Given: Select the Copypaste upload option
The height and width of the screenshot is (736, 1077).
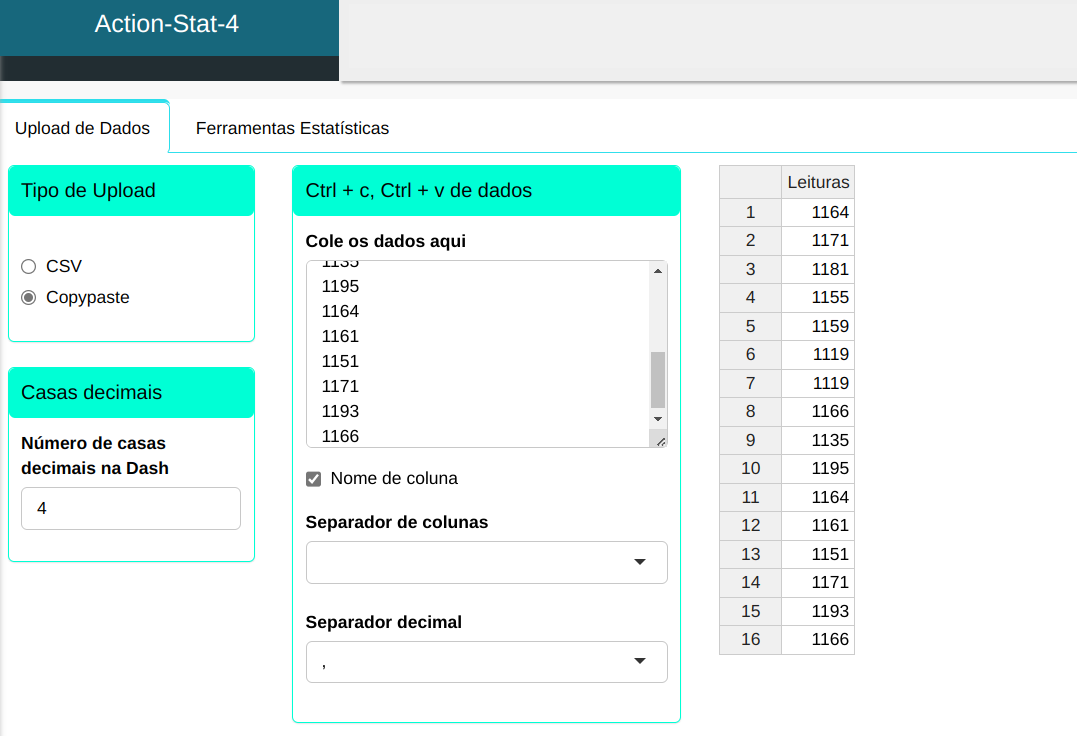Looking at the screenshot, I should pyautogui.click(x=29, y=297).
